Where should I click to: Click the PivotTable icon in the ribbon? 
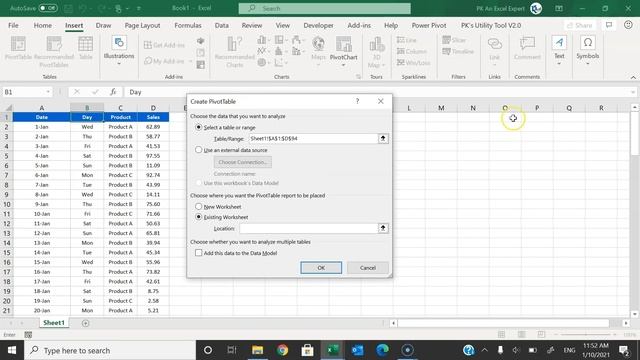pyautogui.click(x=18, y=48)
